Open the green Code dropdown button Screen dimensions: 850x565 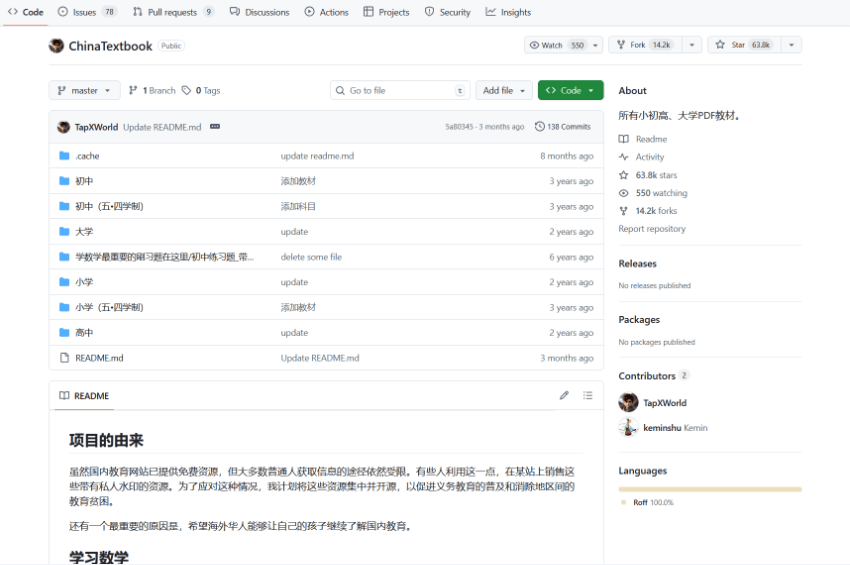[570, 91]
